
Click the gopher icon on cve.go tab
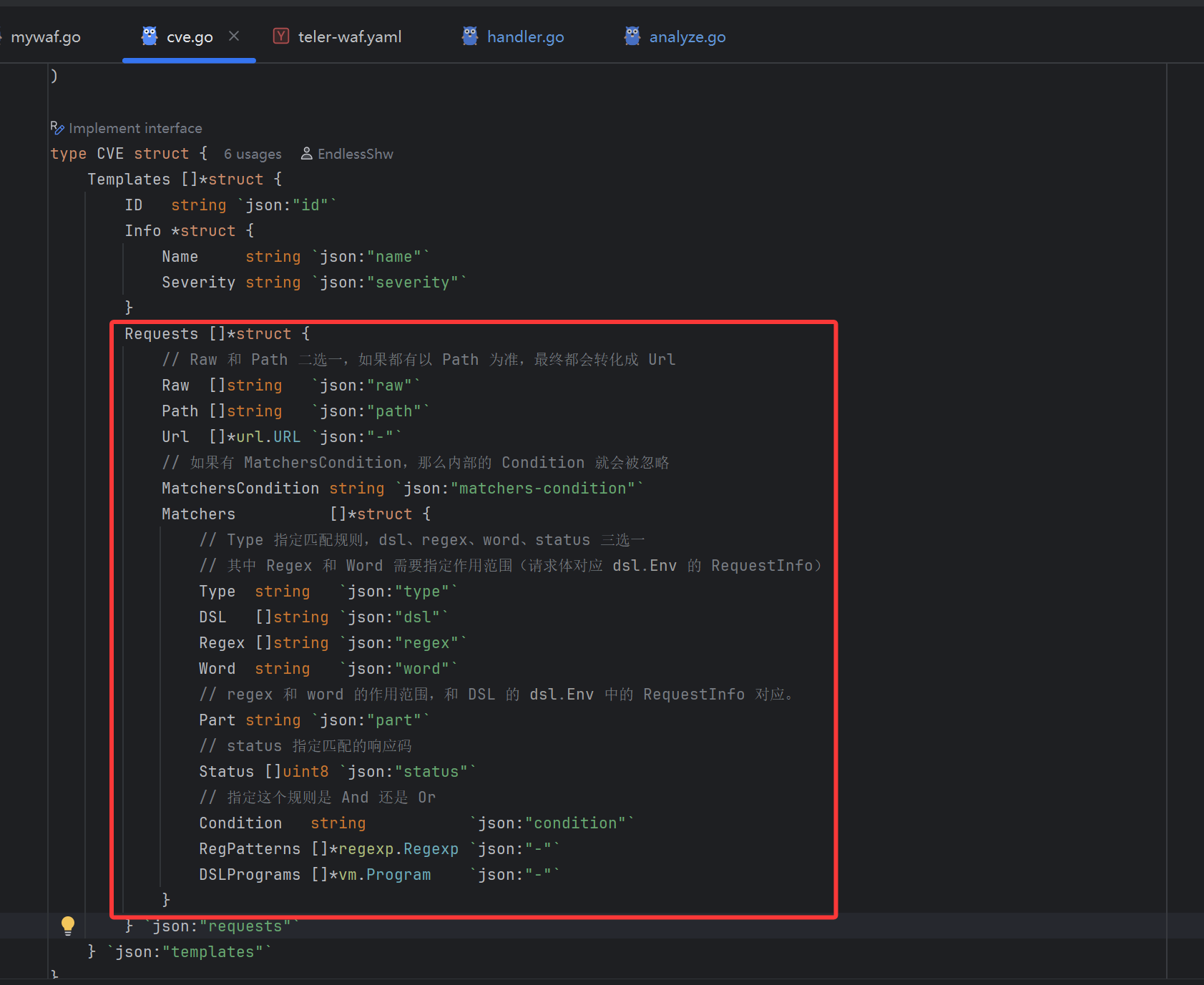point(150,36)
